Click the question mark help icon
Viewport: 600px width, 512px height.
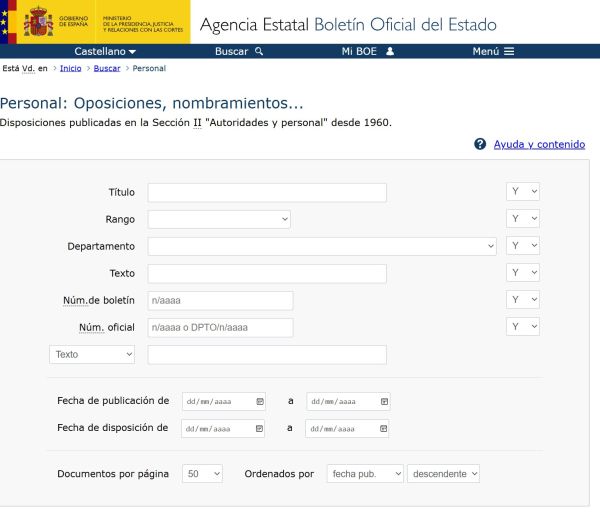[480, 144]
